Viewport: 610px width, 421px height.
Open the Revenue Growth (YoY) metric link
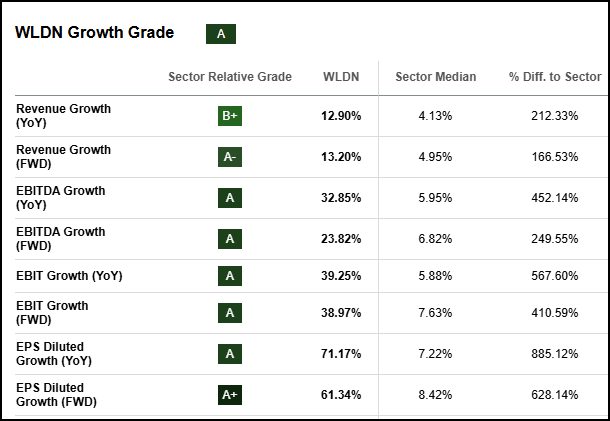click(x=63, y=115)
